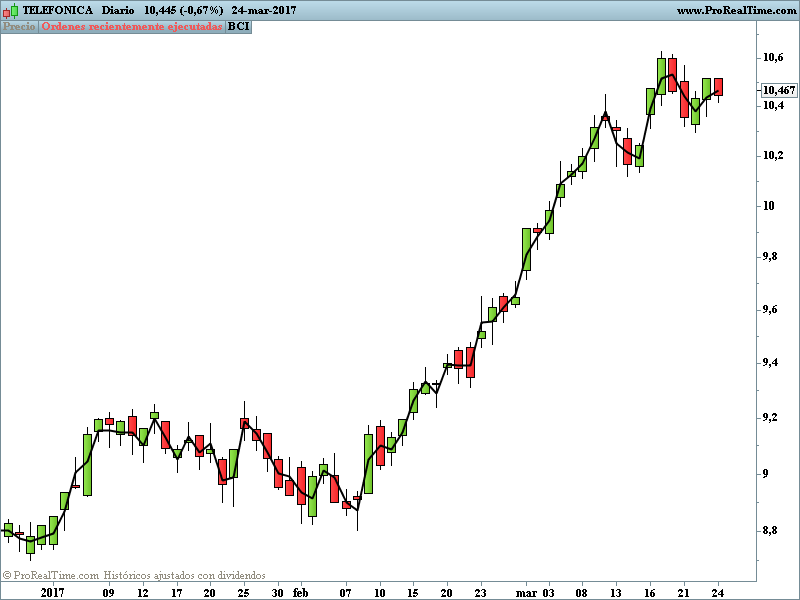Click the 25 date axis label
Screen dimensions: 800x600
coord(243,593)
